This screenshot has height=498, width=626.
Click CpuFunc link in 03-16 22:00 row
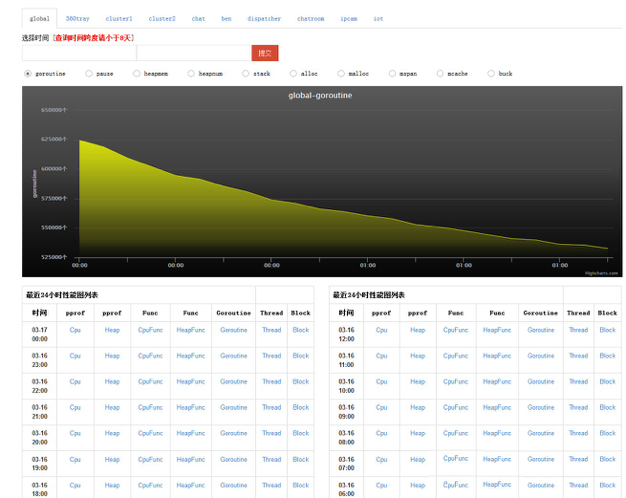150,381
